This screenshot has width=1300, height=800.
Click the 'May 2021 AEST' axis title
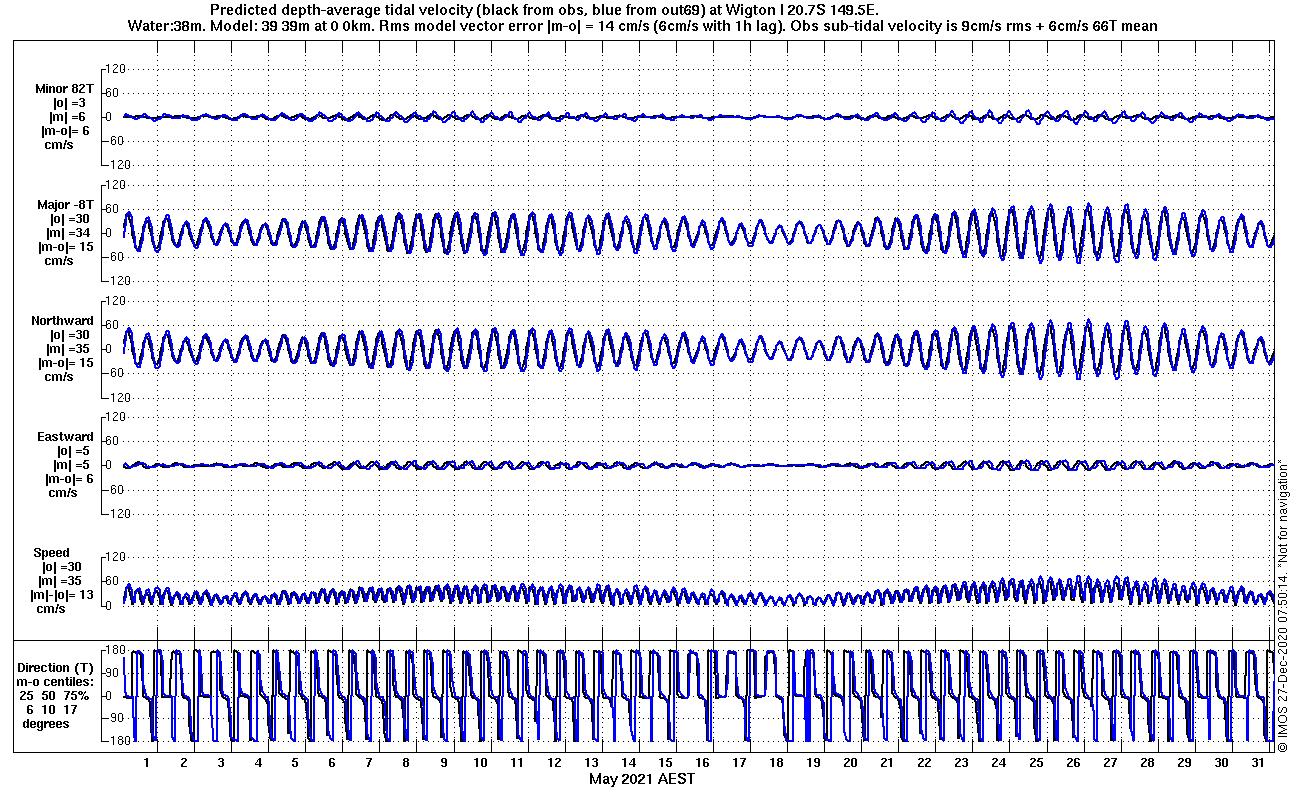(641, 779)
